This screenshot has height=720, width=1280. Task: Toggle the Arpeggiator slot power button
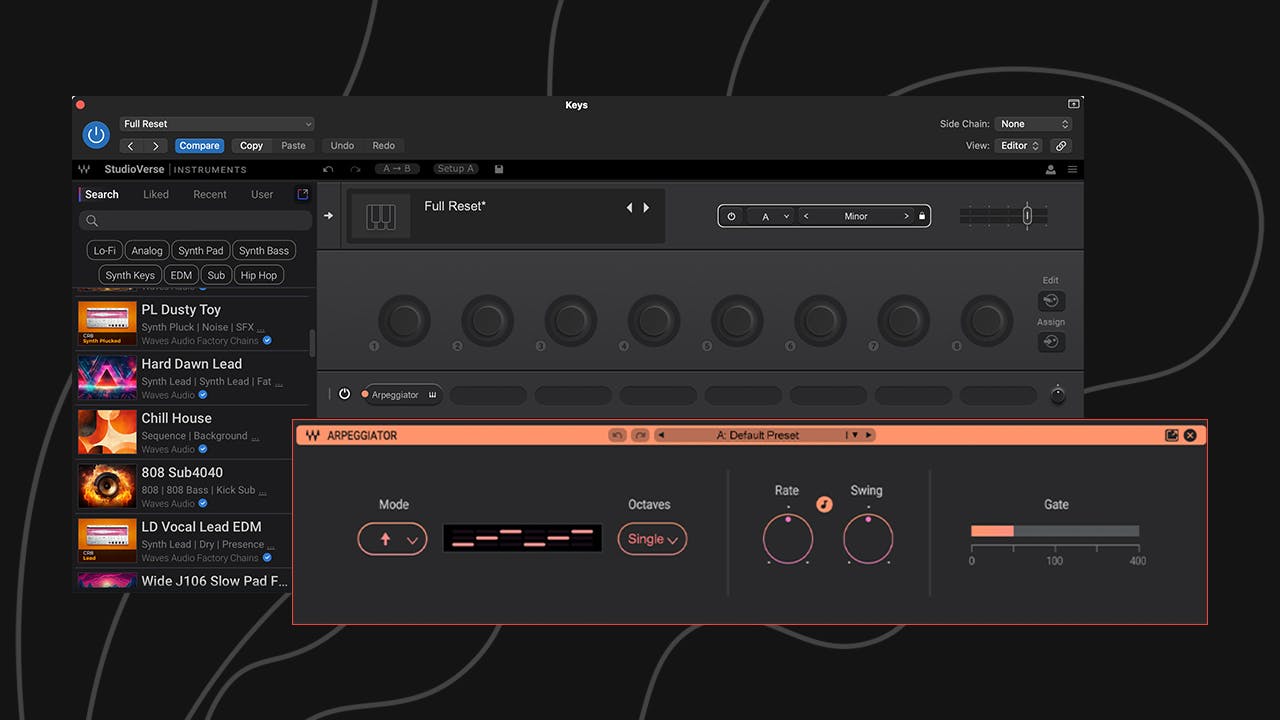tap(344, 394)
